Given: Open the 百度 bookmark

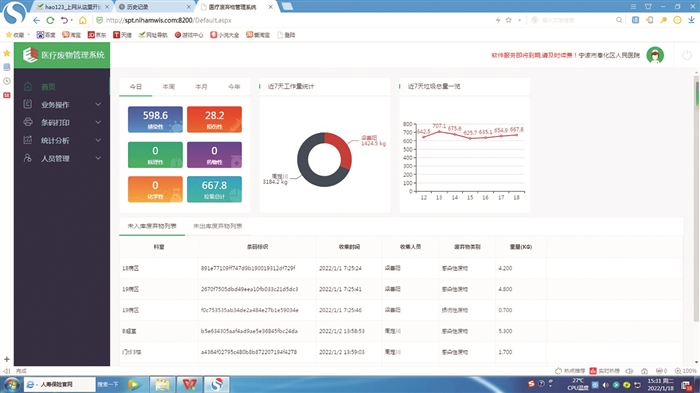Looking at the screenshot, I should 46,35.
